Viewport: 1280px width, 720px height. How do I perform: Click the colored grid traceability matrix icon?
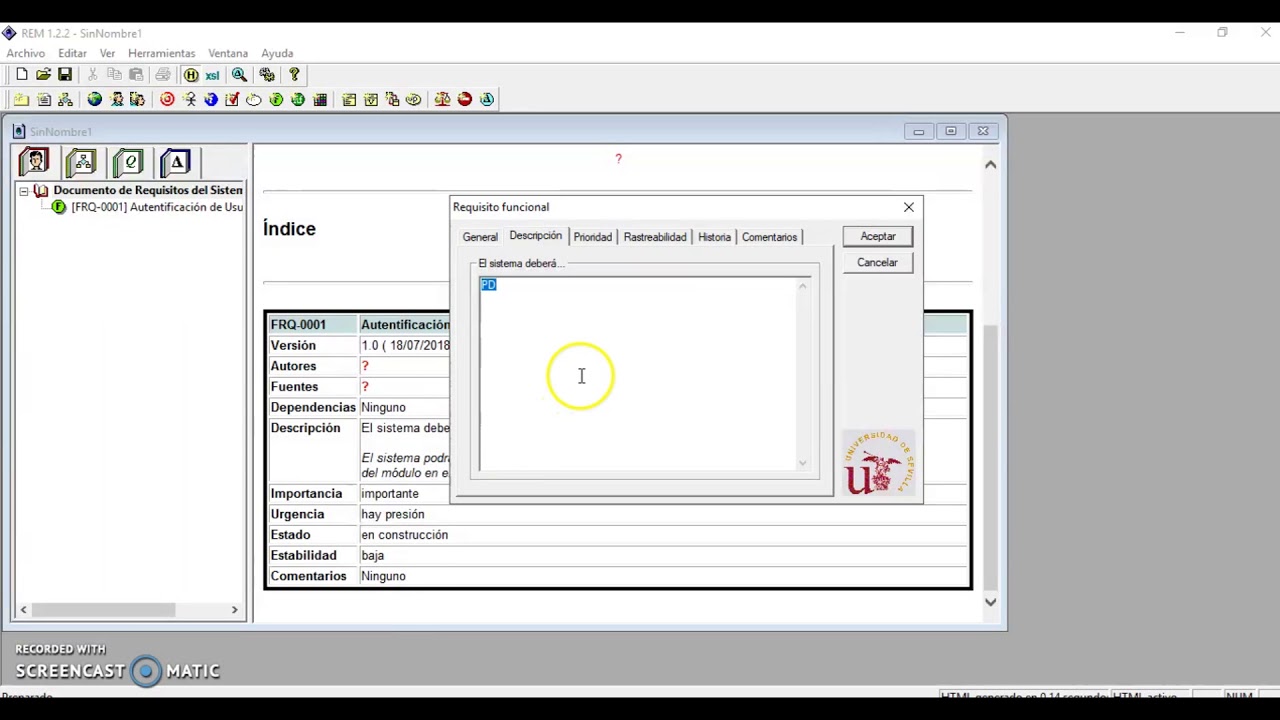(320, 99)
